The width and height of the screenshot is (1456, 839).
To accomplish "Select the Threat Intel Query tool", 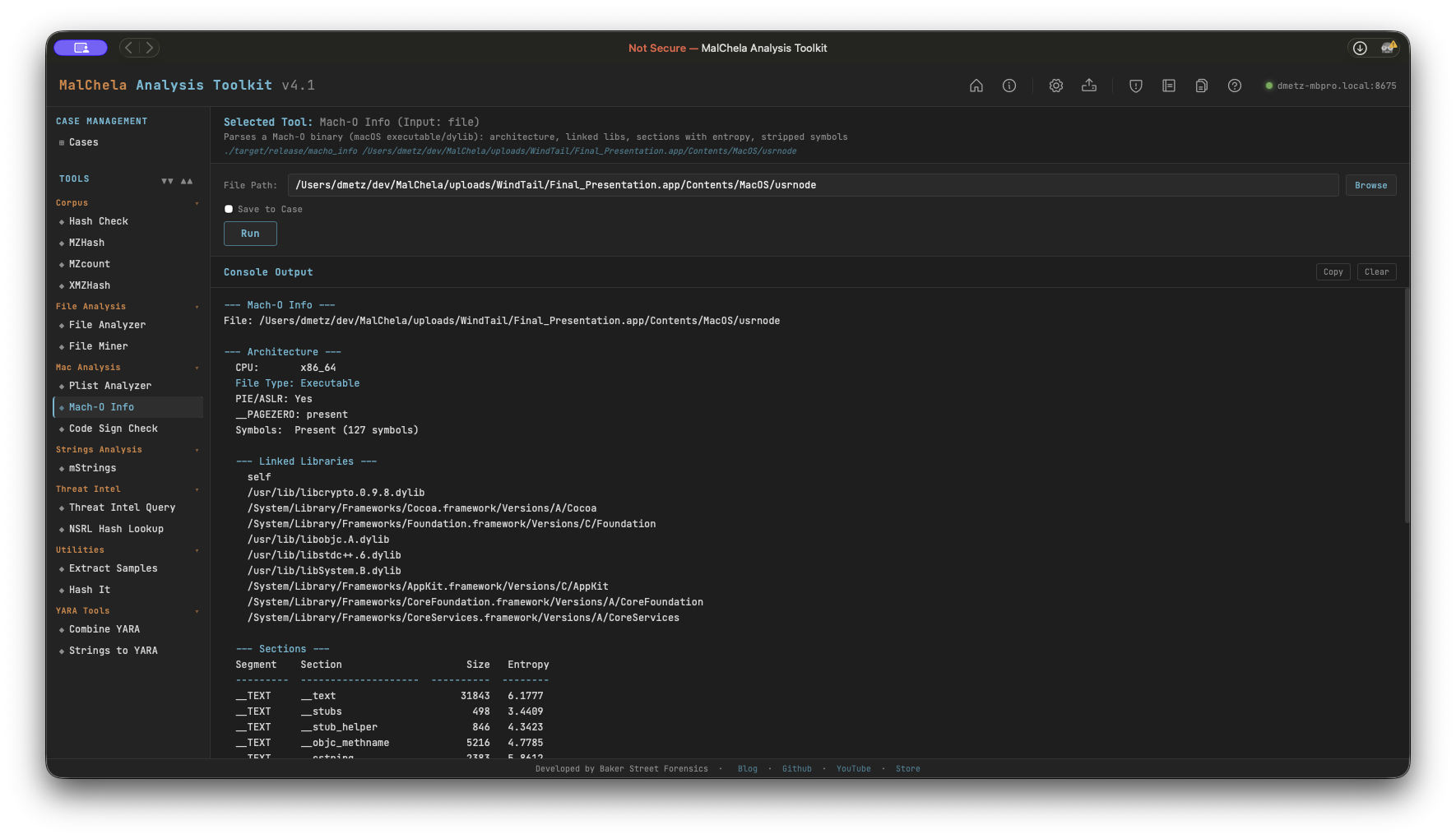I will point(128,508).
